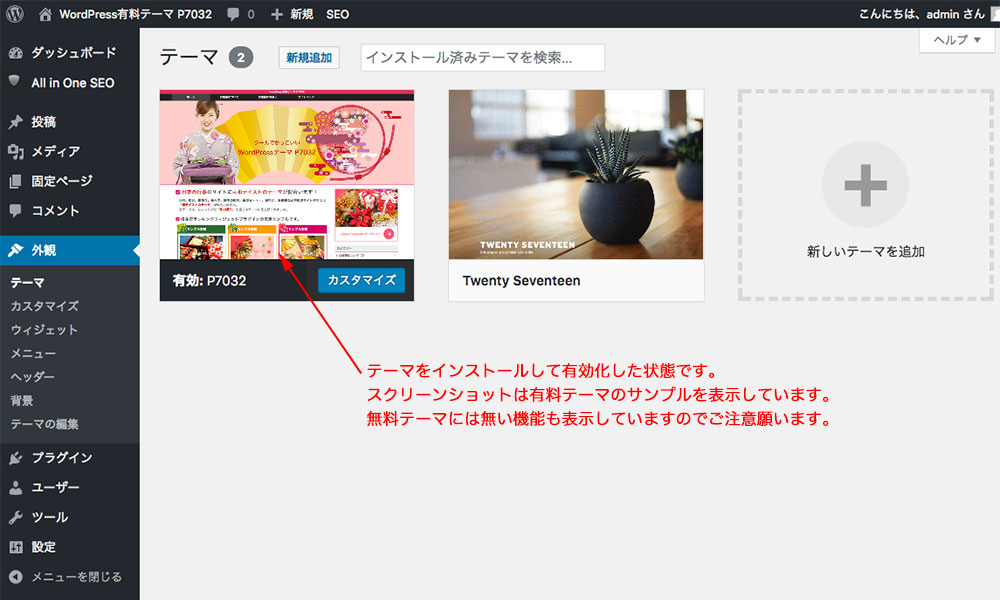This screenshot has height=600, width=1000.
Task: Open the ウィジェット submenu item
Action: [44, 330]
